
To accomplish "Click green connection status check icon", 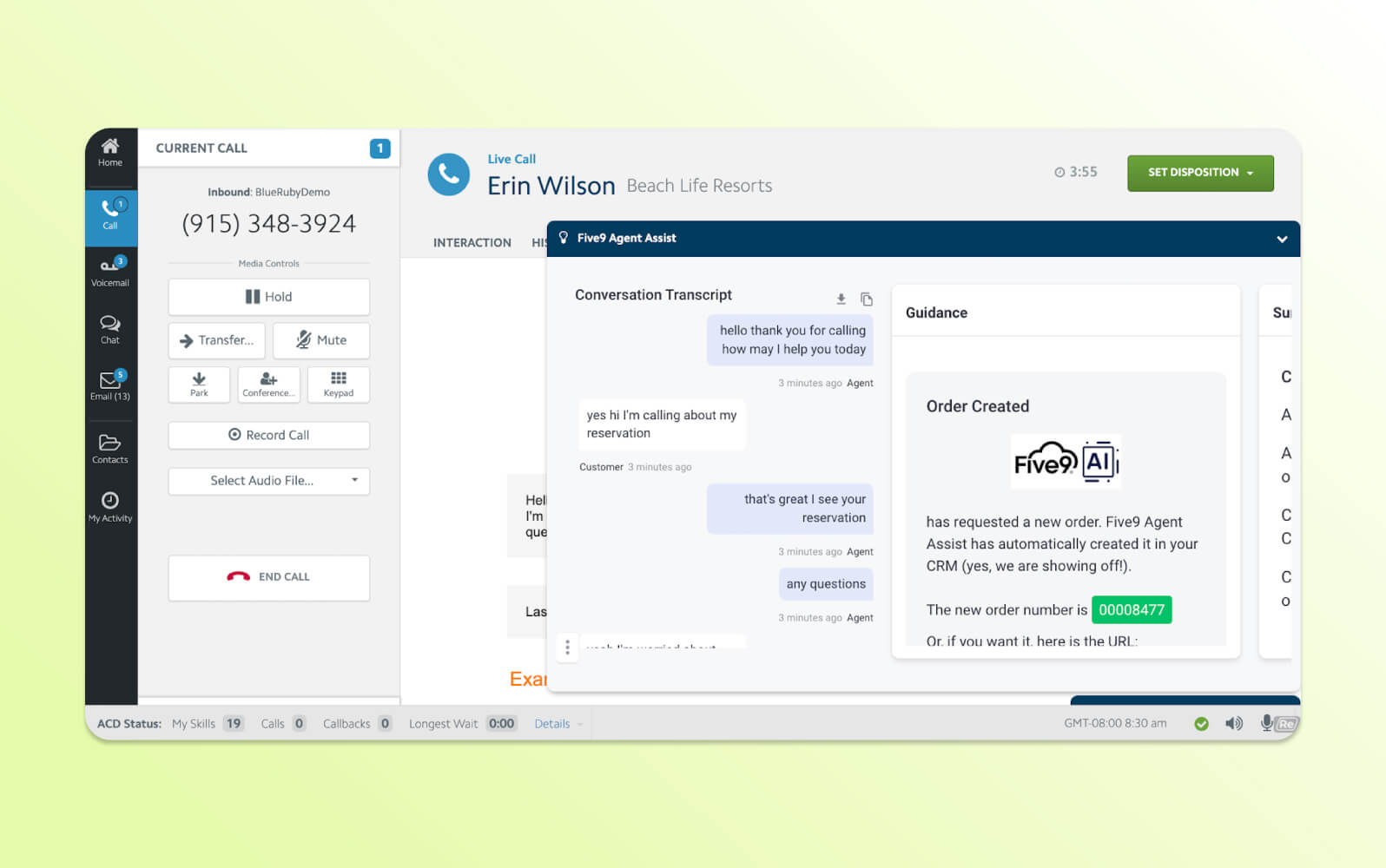I will pos(1201,724).
